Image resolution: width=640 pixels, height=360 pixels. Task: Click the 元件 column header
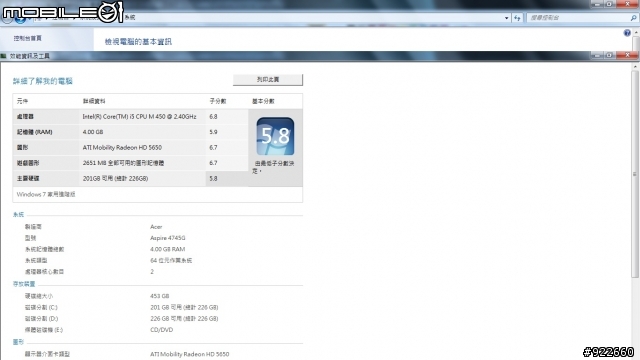22,101
